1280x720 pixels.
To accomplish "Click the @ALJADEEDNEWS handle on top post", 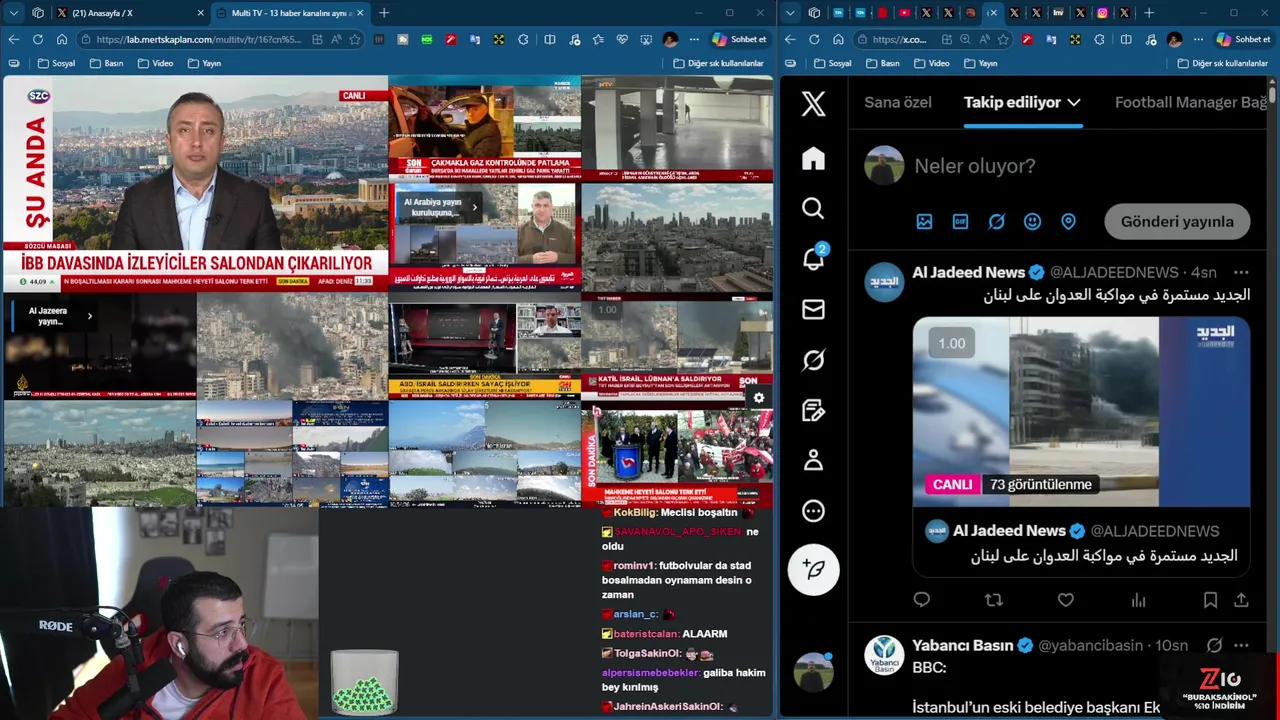I will 1114,272.
